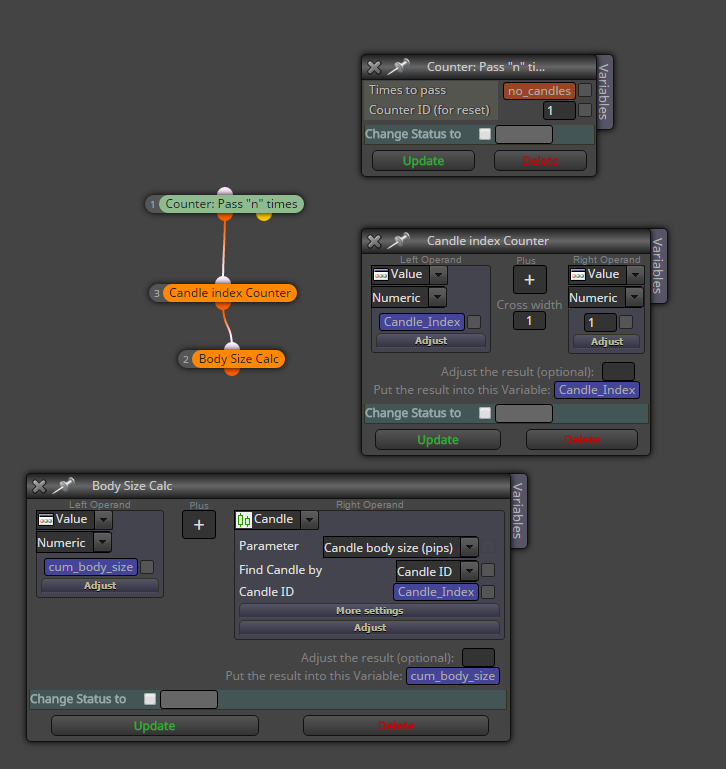Toggle checkbox beside Find Candle by dropdown
This screenshot has height=769, width=726.
point(488,570)
